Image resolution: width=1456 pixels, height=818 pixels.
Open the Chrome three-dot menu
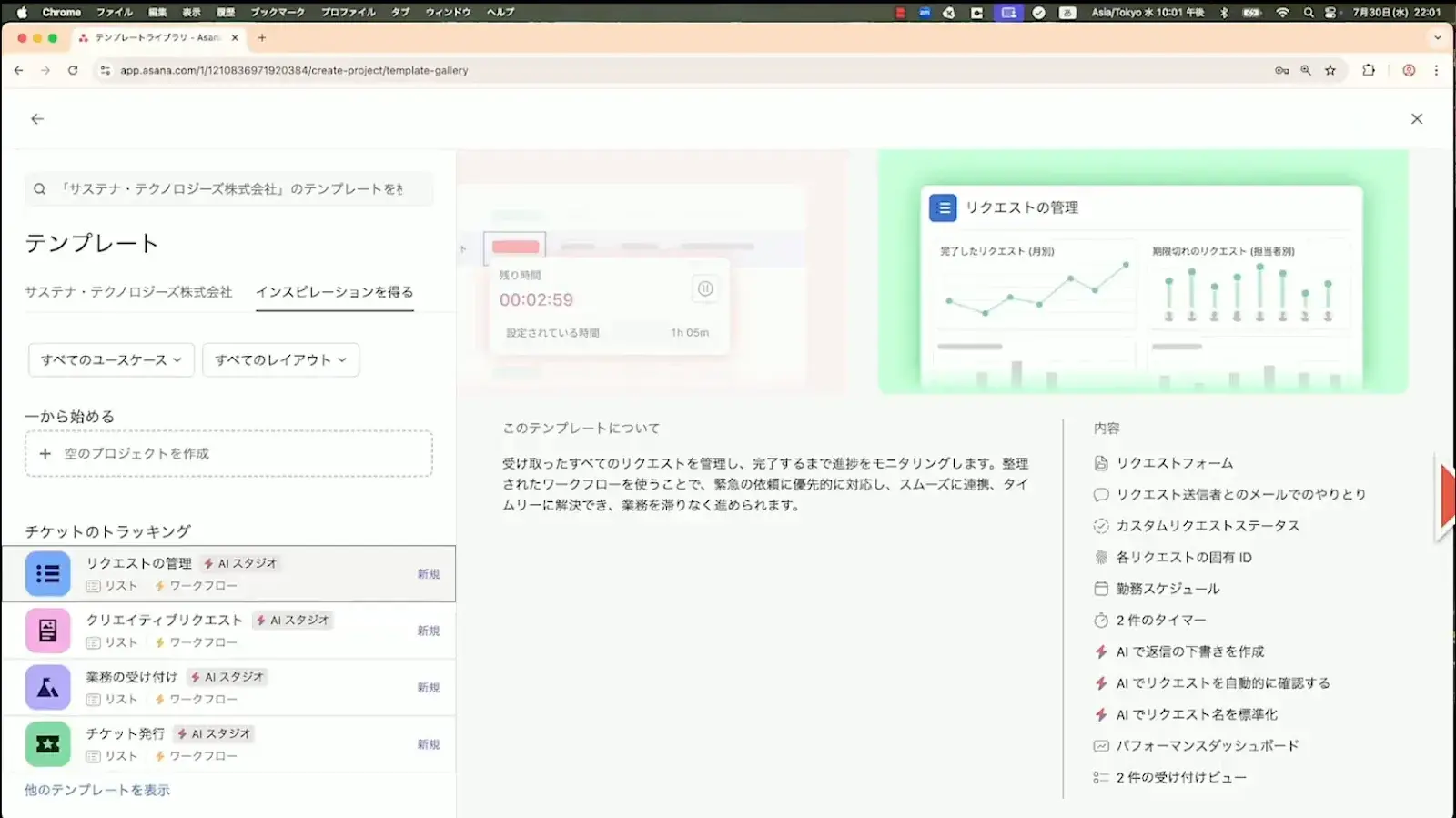[x=1437, y=70]
